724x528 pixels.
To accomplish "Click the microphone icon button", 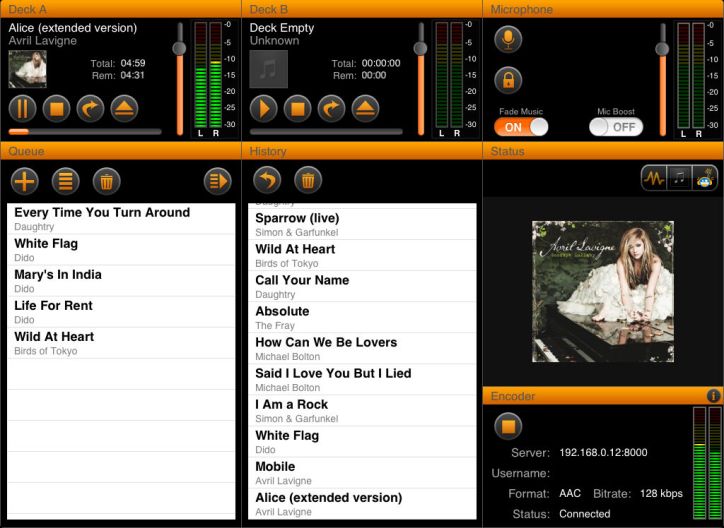I will point(508,40).
